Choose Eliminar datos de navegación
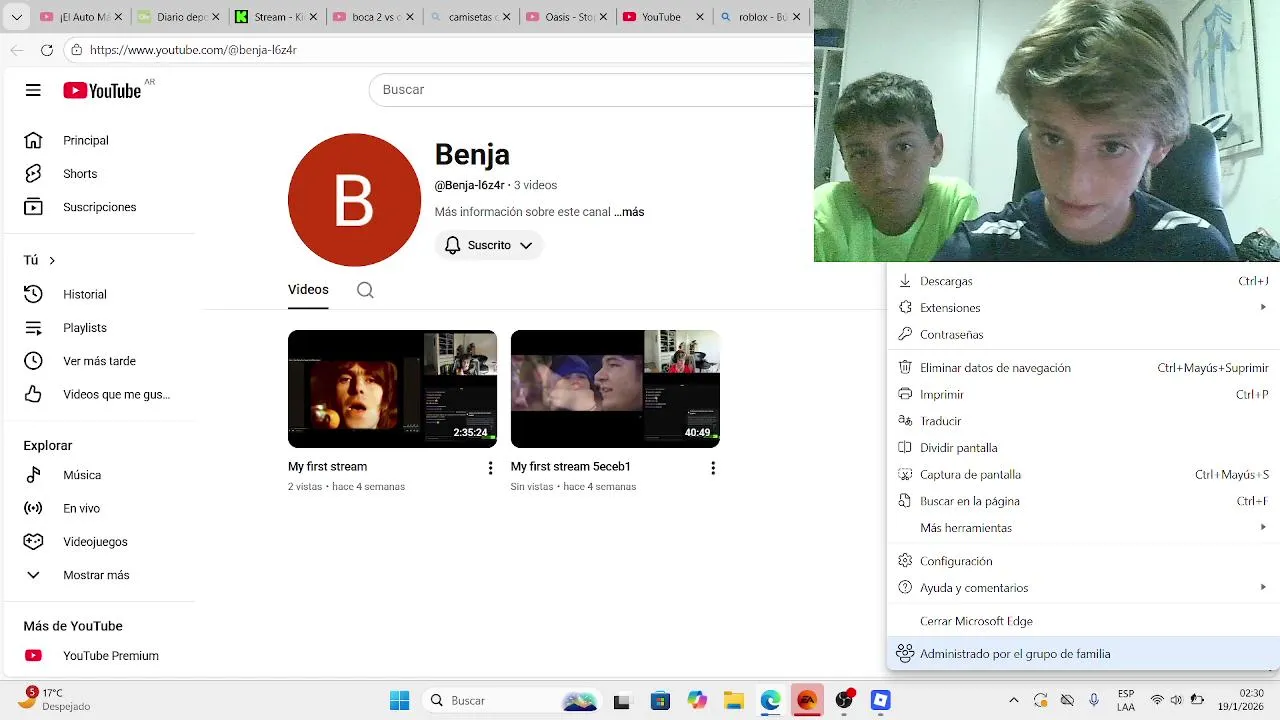 pos(1083,368)
